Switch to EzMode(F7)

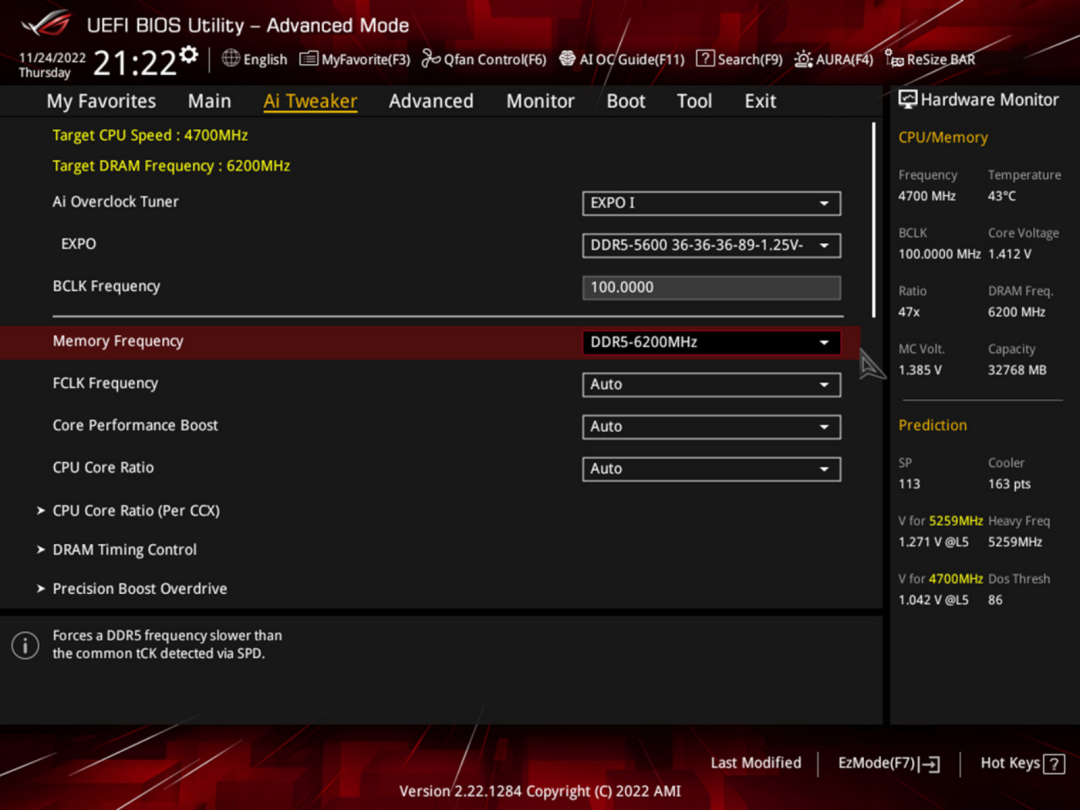pyautogui.click(x=889, y=763)
